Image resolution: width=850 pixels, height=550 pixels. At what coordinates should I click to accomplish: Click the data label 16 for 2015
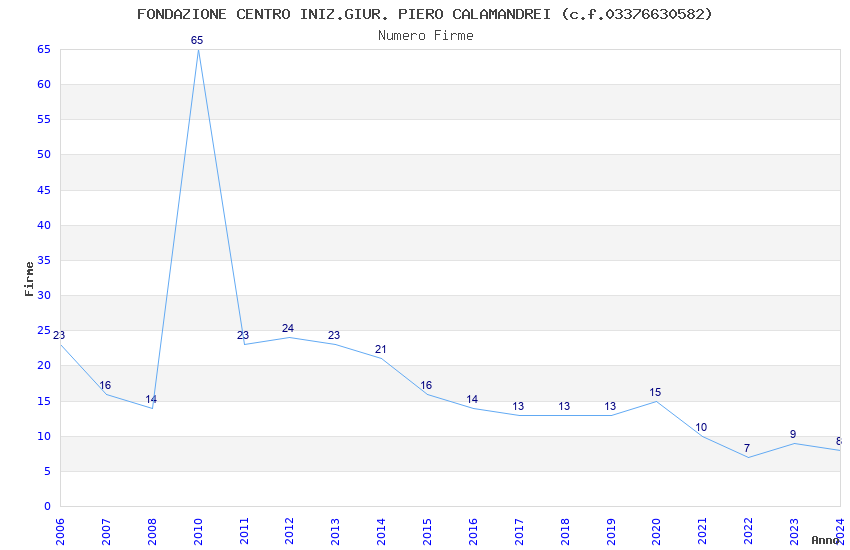[426, 385]
